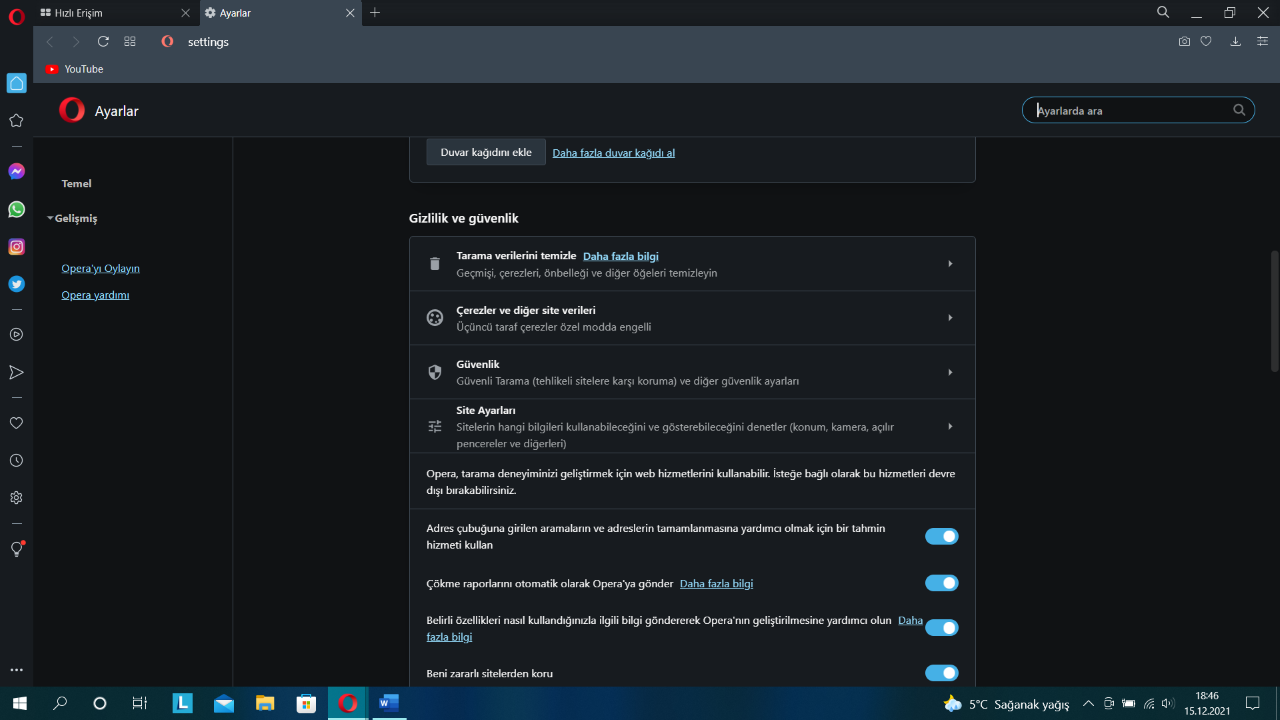
Task: Open Easy Setup icon at toolbar right
Action: pos(1262,41)
